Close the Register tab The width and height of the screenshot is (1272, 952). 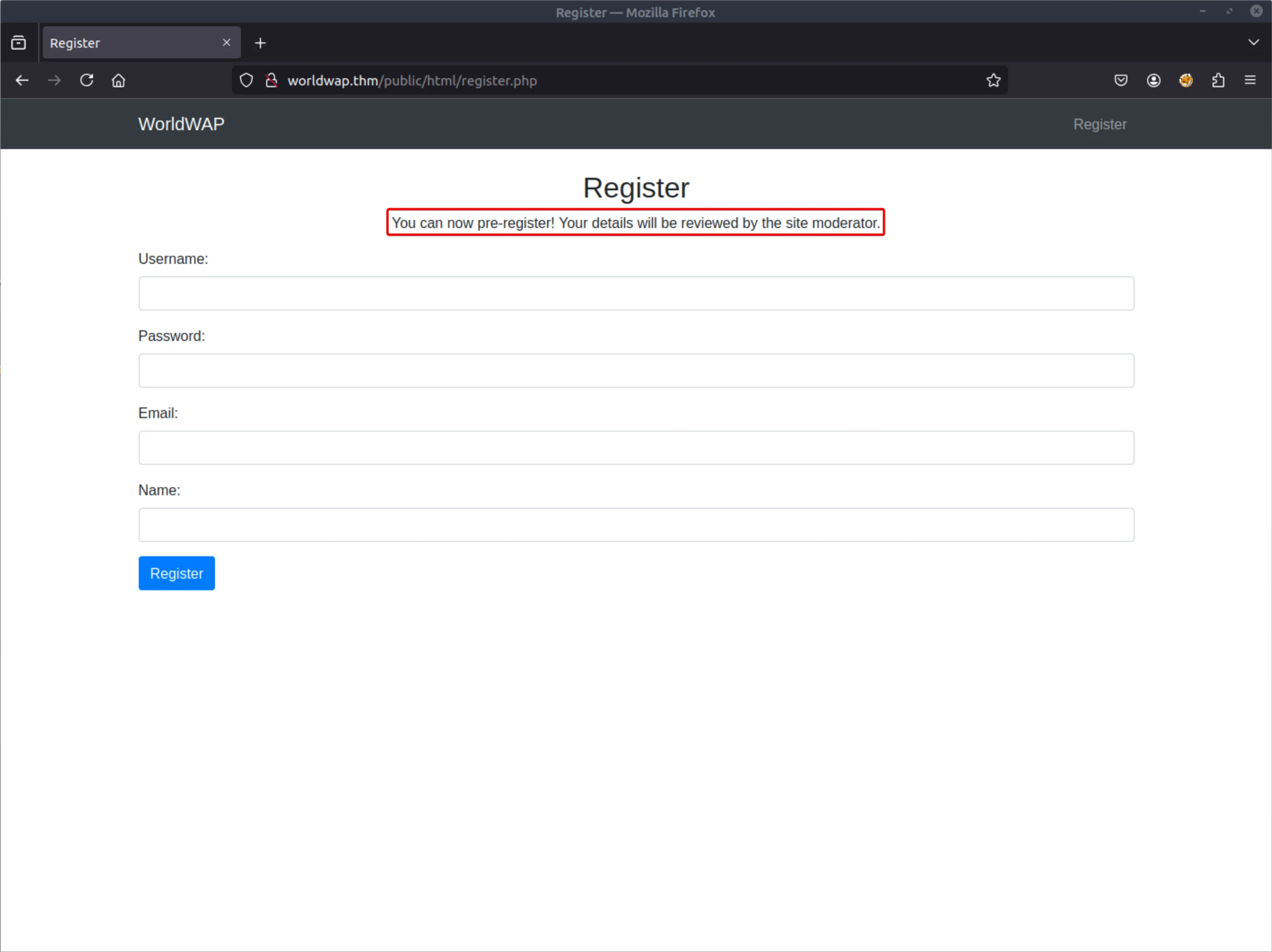tap(227, 42)
